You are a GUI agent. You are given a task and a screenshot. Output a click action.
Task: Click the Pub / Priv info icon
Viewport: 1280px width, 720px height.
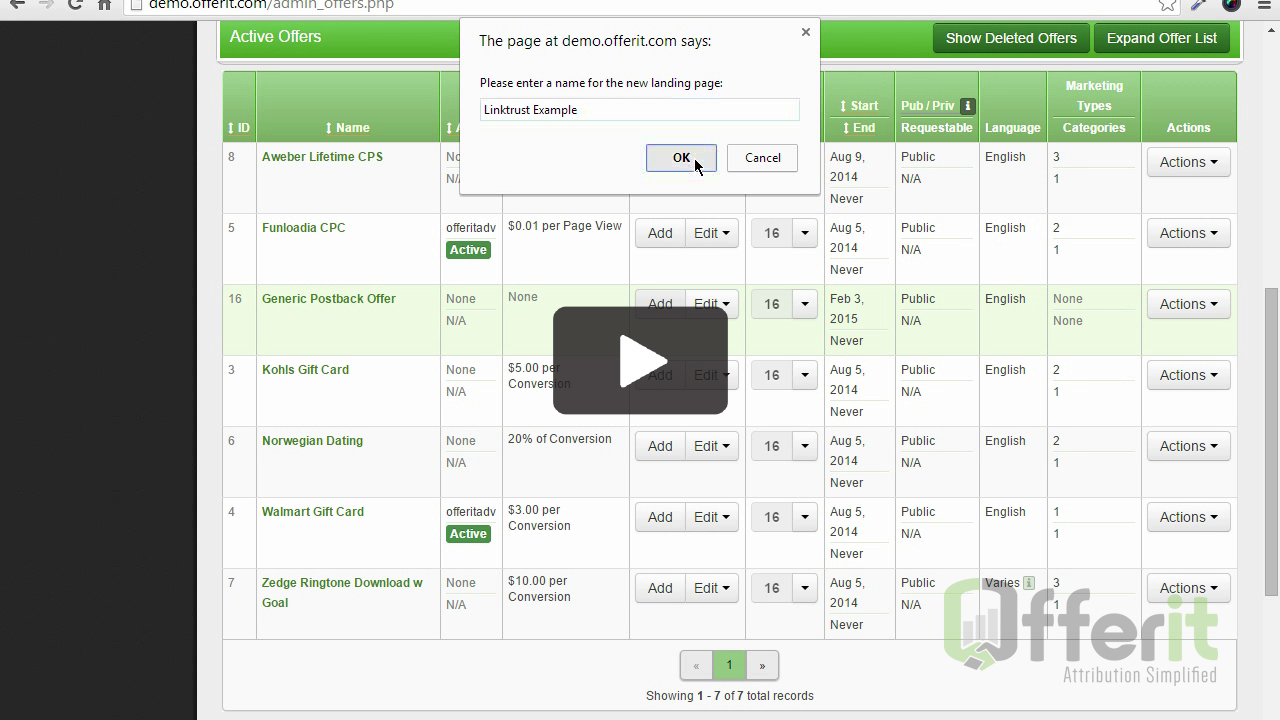click(967, 106)
